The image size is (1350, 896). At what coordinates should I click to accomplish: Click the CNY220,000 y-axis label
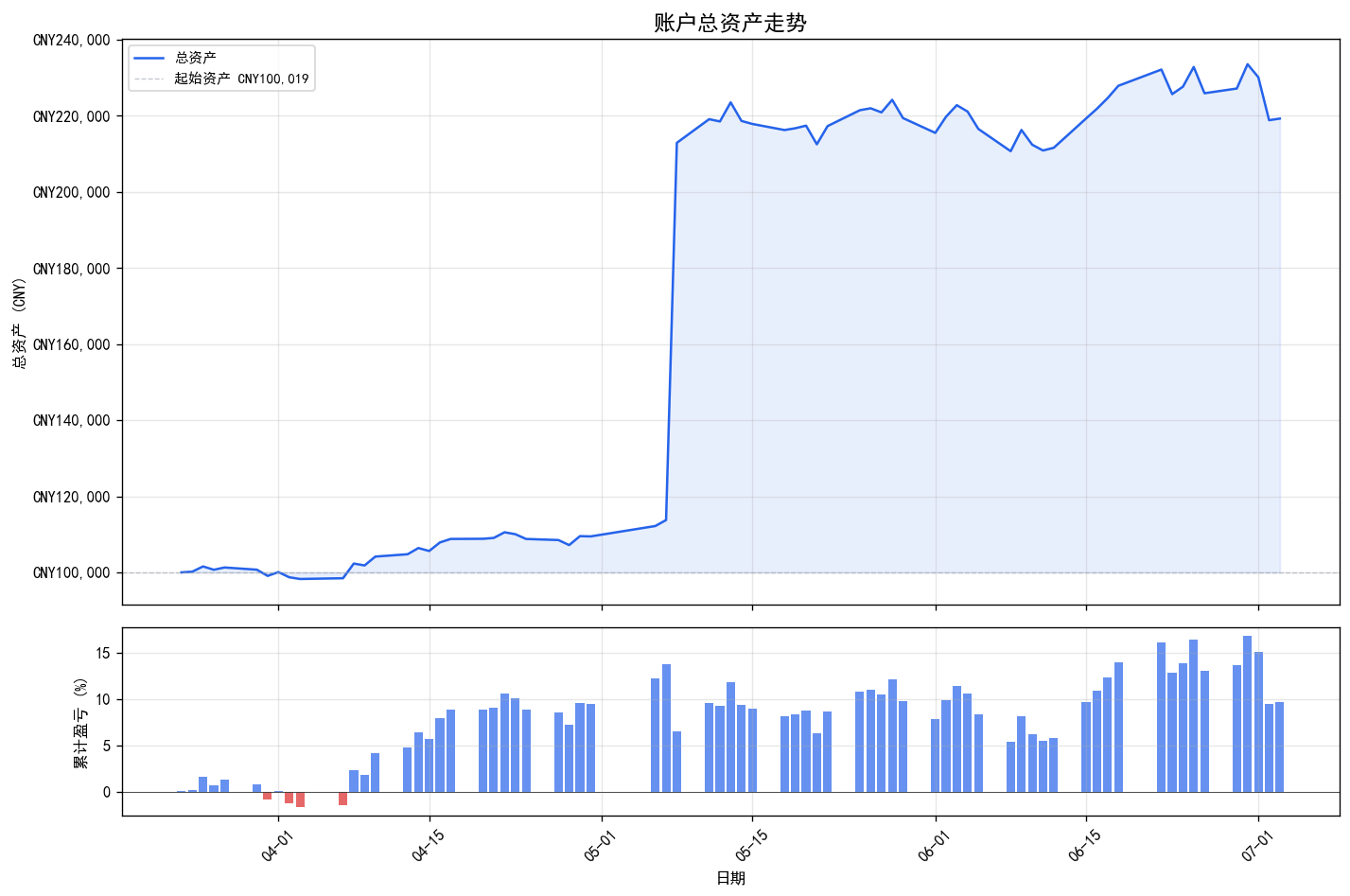(x=71, y=116)
